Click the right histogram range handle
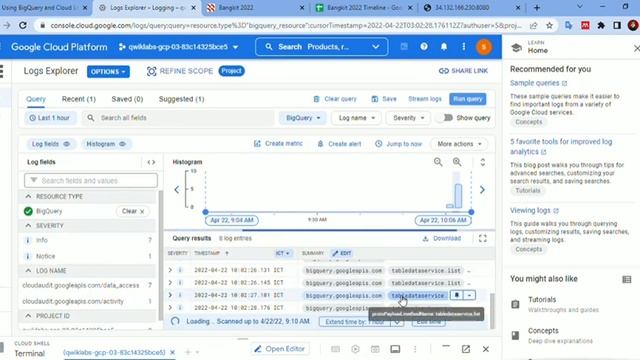This screenshot has height=360, width=640. (471, 212)
